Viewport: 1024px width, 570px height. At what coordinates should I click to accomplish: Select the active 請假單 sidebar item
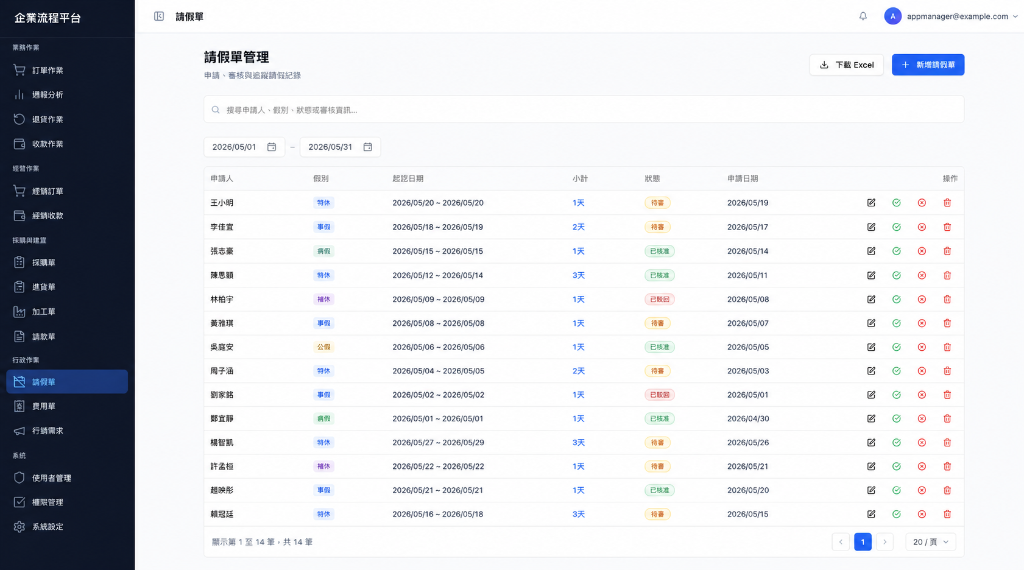(x=67, y=382)
